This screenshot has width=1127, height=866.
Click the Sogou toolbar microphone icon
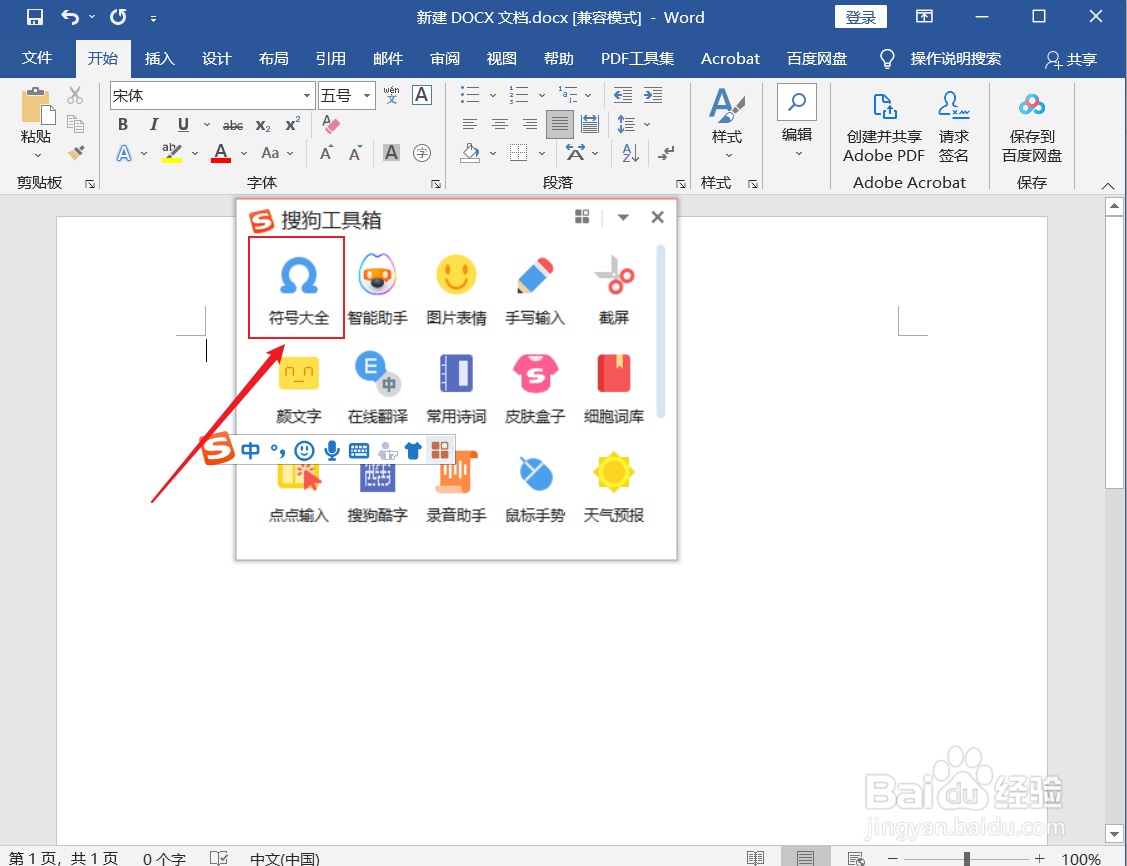[x=331, y=451]
